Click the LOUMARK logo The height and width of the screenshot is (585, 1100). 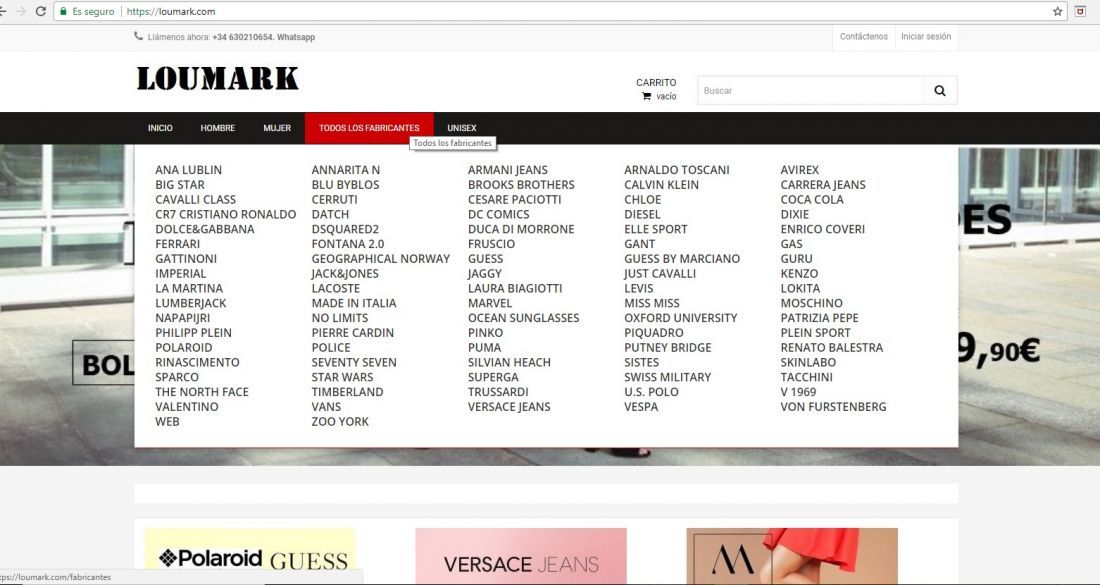[217, 79]
